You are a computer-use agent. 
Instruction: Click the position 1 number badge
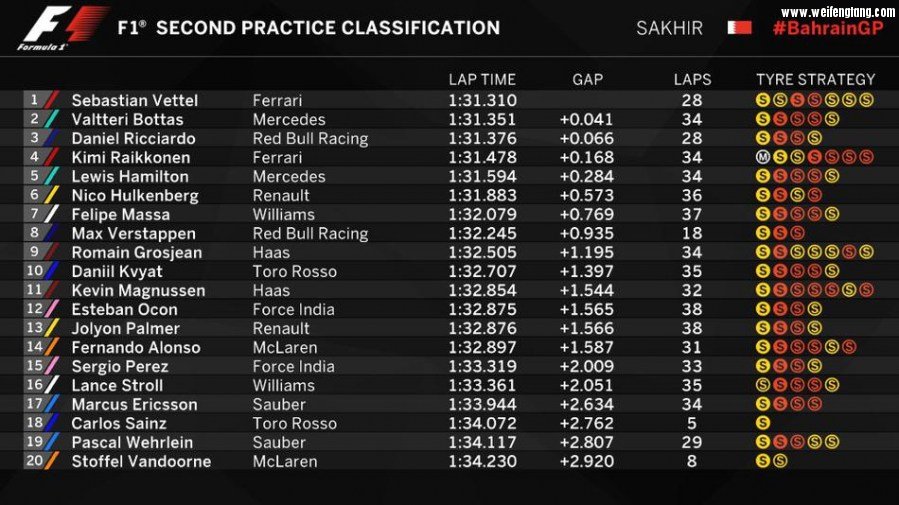(x=35, y=100)
